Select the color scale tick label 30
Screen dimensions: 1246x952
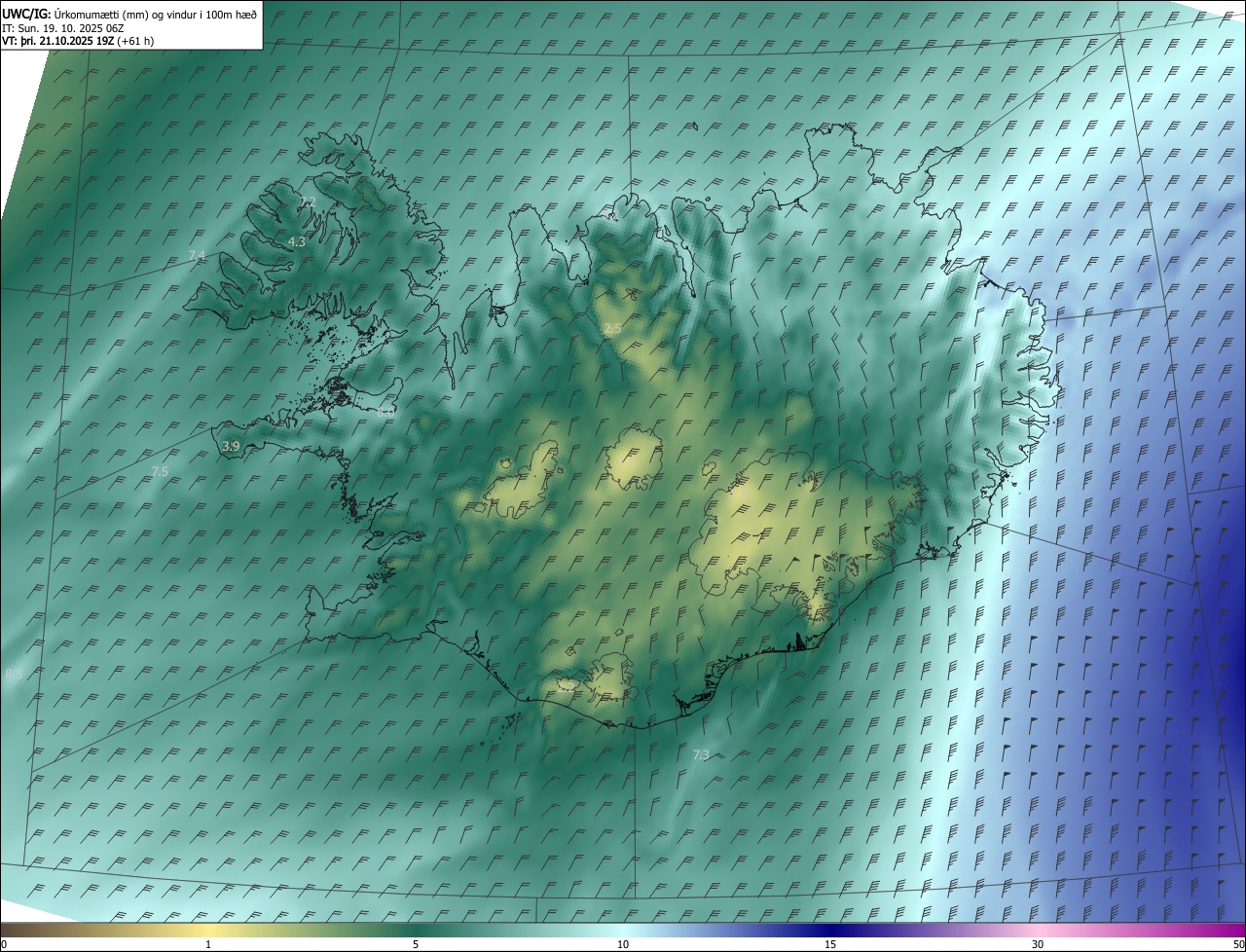[1038, 944]
